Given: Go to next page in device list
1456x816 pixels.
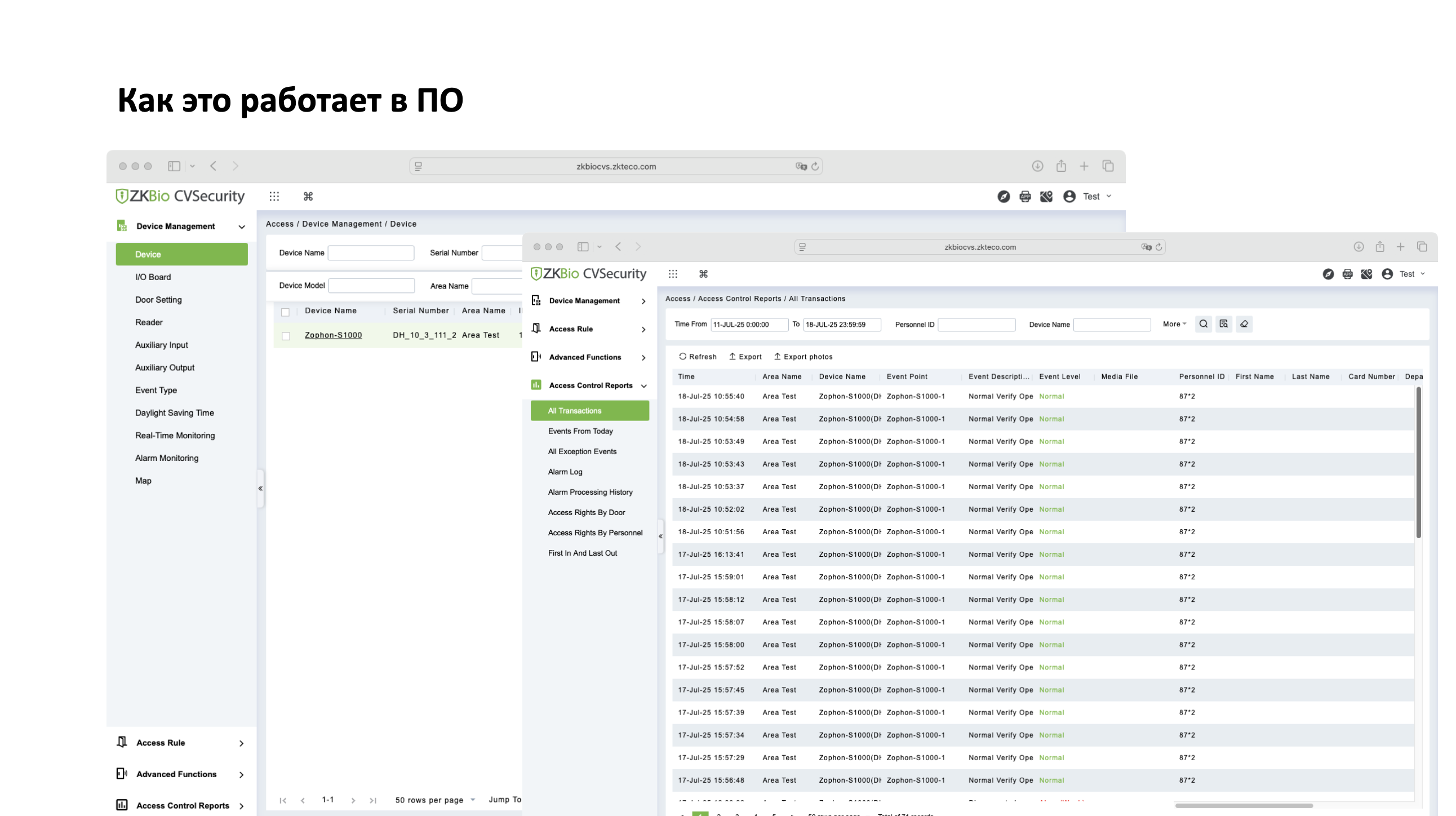Looking at the screenshot, I should pos(353,800).
